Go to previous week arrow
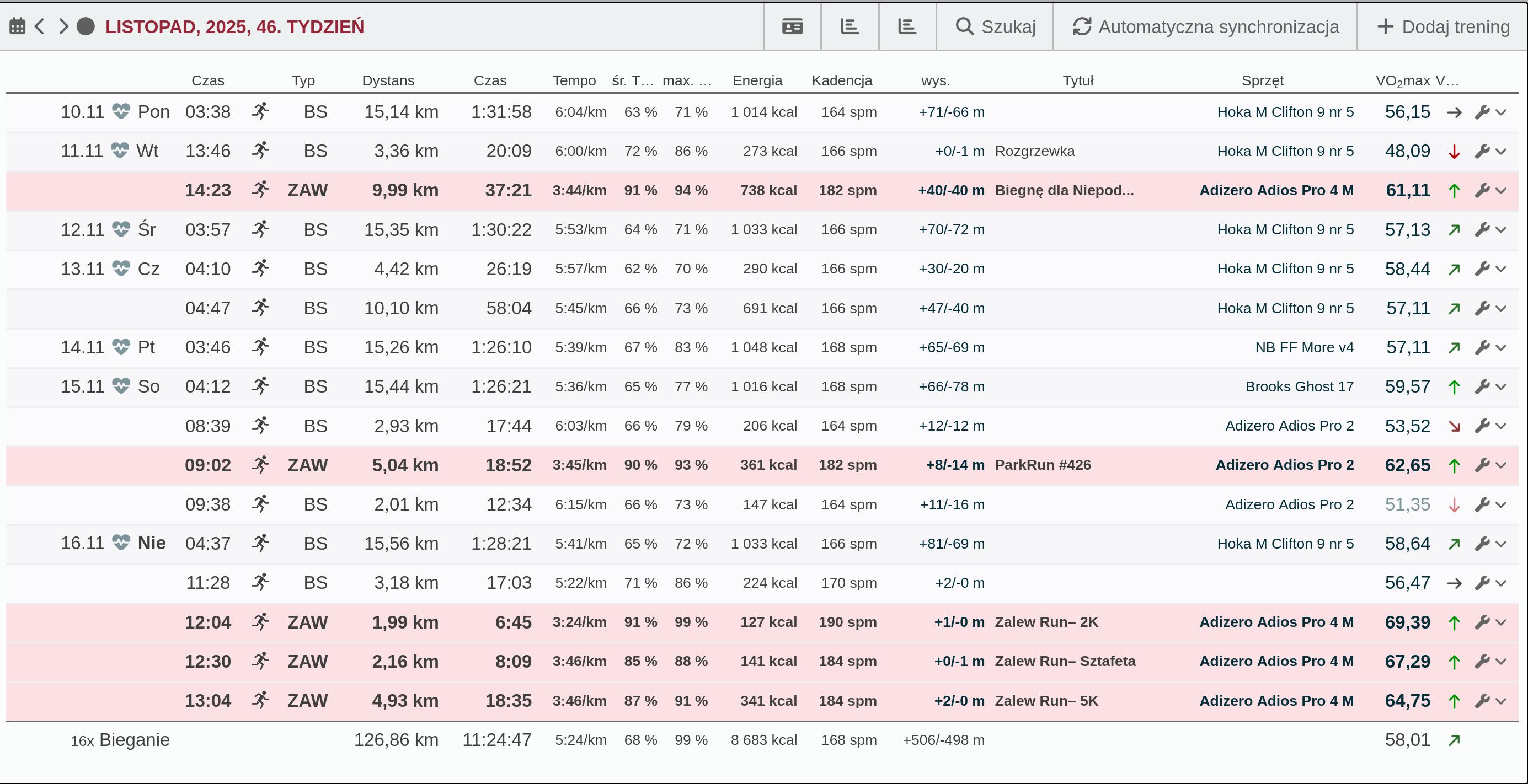The image size is (1528, 784). [40, 26]
